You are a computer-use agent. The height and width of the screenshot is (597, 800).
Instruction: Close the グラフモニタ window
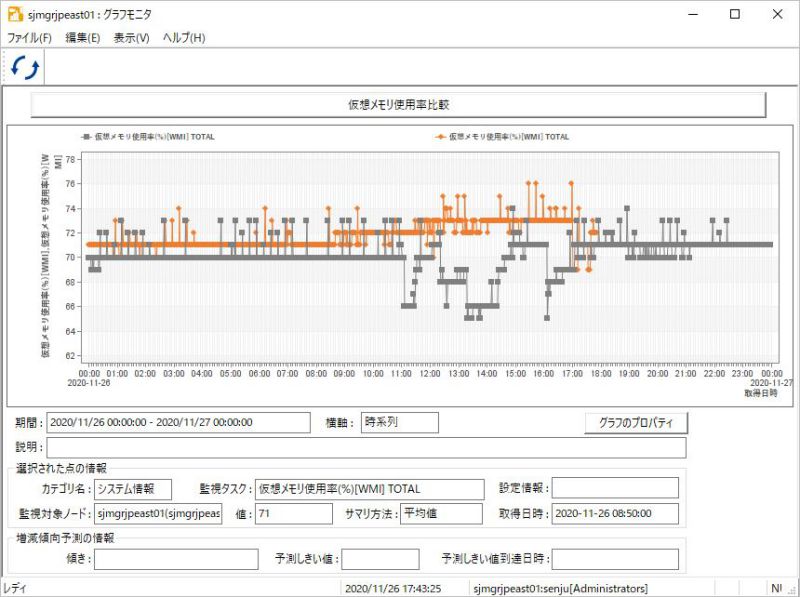(x=778, y=14)
